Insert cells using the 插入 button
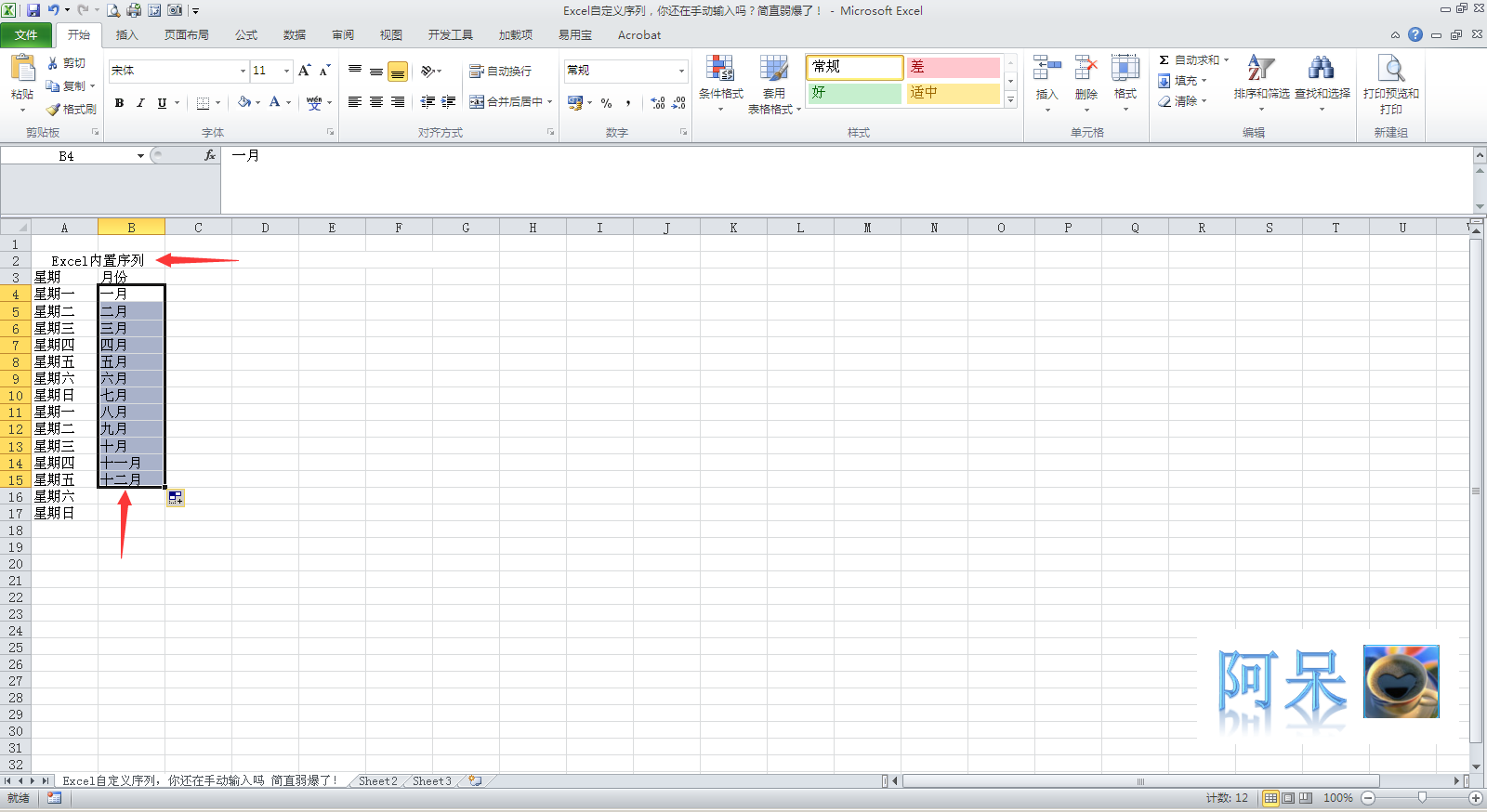Screen dimensions: 1487x812 (x=1047, y=84)
